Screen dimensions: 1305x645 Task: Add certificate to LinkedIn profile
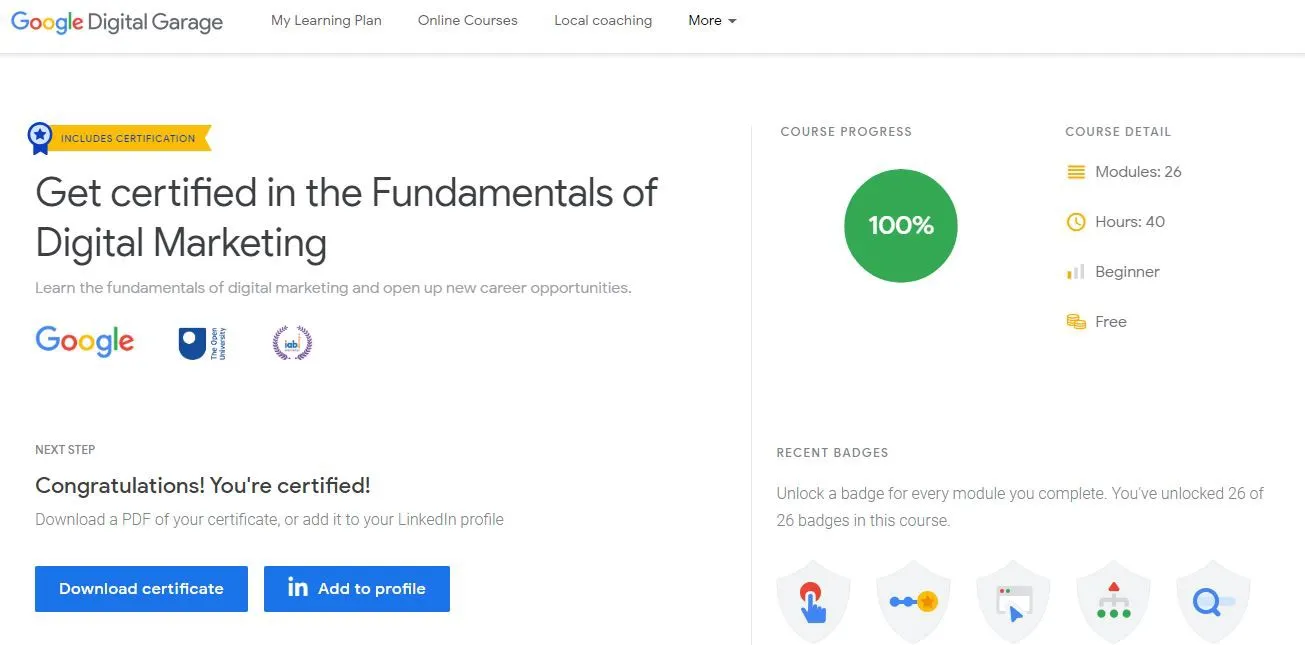point(357,589)
